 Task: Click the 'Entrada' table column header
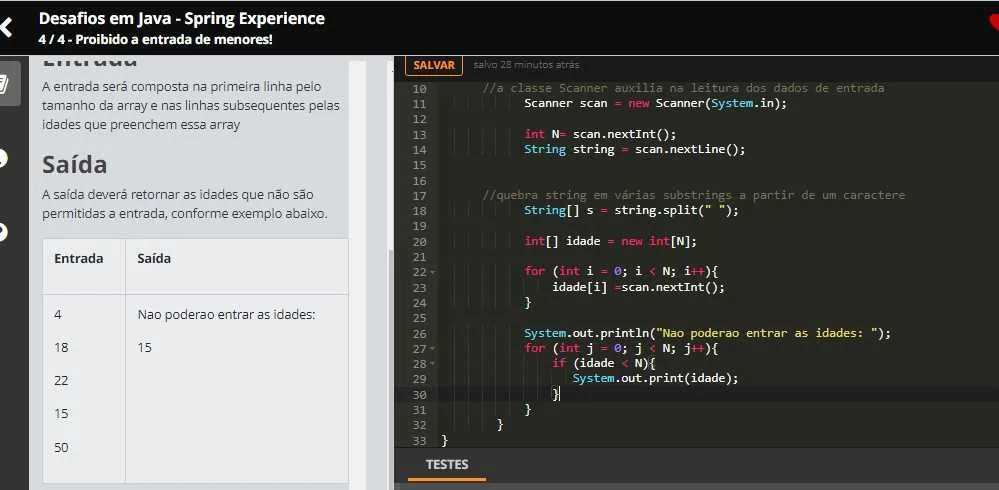tap(78, 259)
